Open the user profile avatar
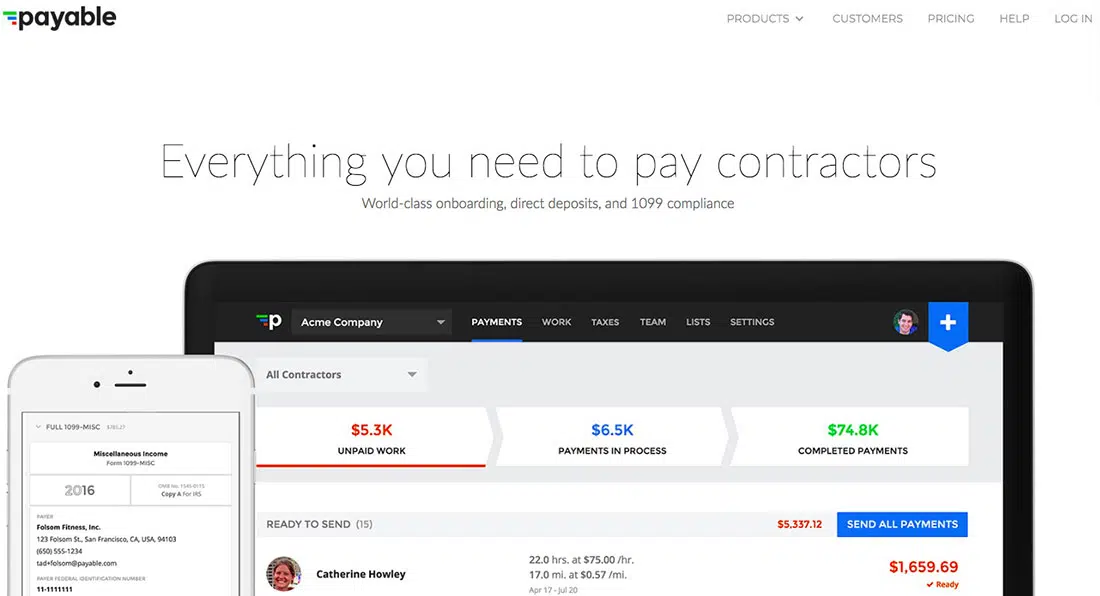This screenshot has width=1100, height=596. coord(906,322)
